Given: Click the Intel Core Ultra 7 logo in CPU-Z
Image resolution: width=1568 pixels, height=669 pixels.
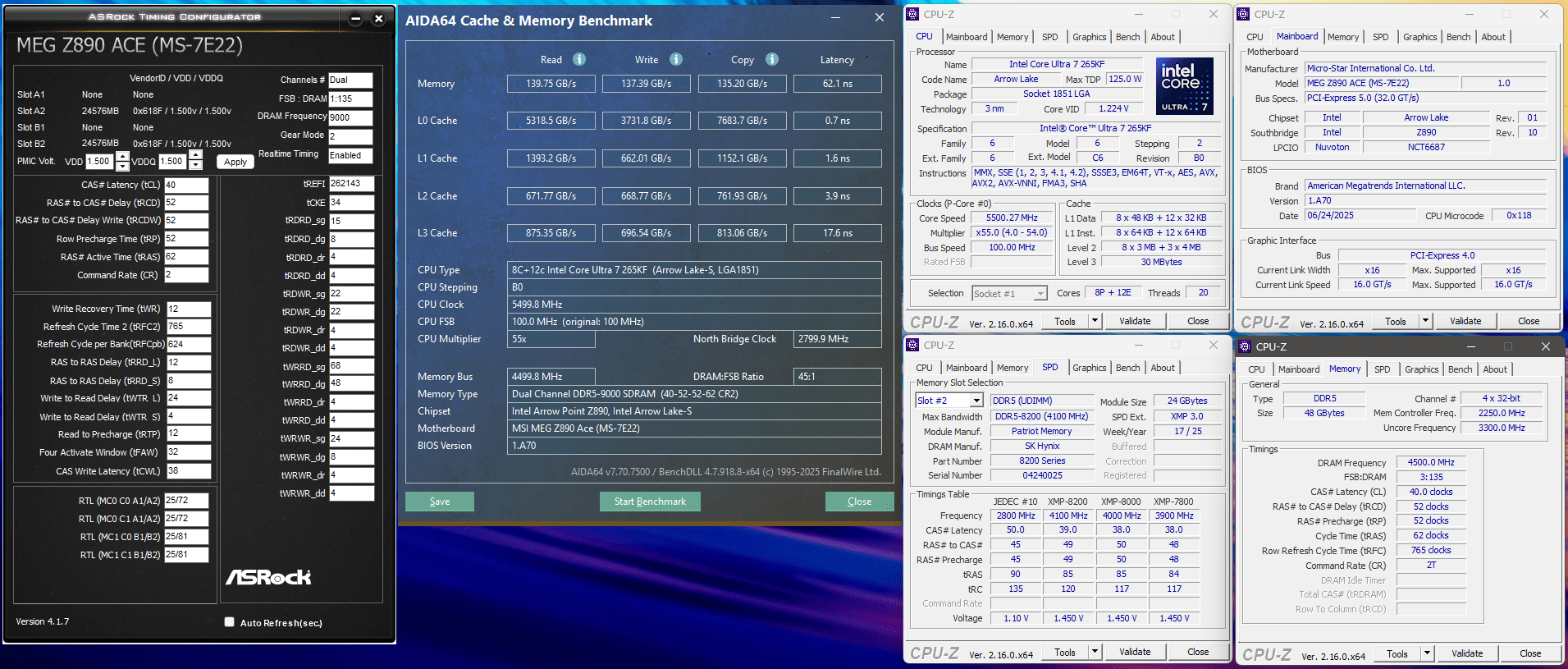Looking at the screenshot, I should (1185, 86).
